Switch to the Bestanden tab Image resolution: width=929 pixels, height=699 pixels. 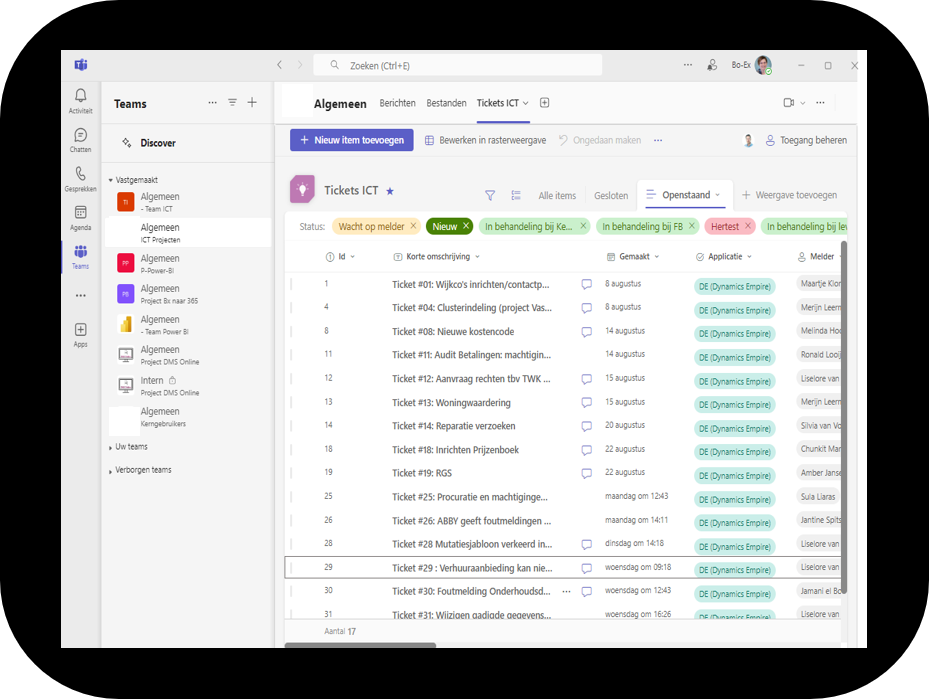446,103
